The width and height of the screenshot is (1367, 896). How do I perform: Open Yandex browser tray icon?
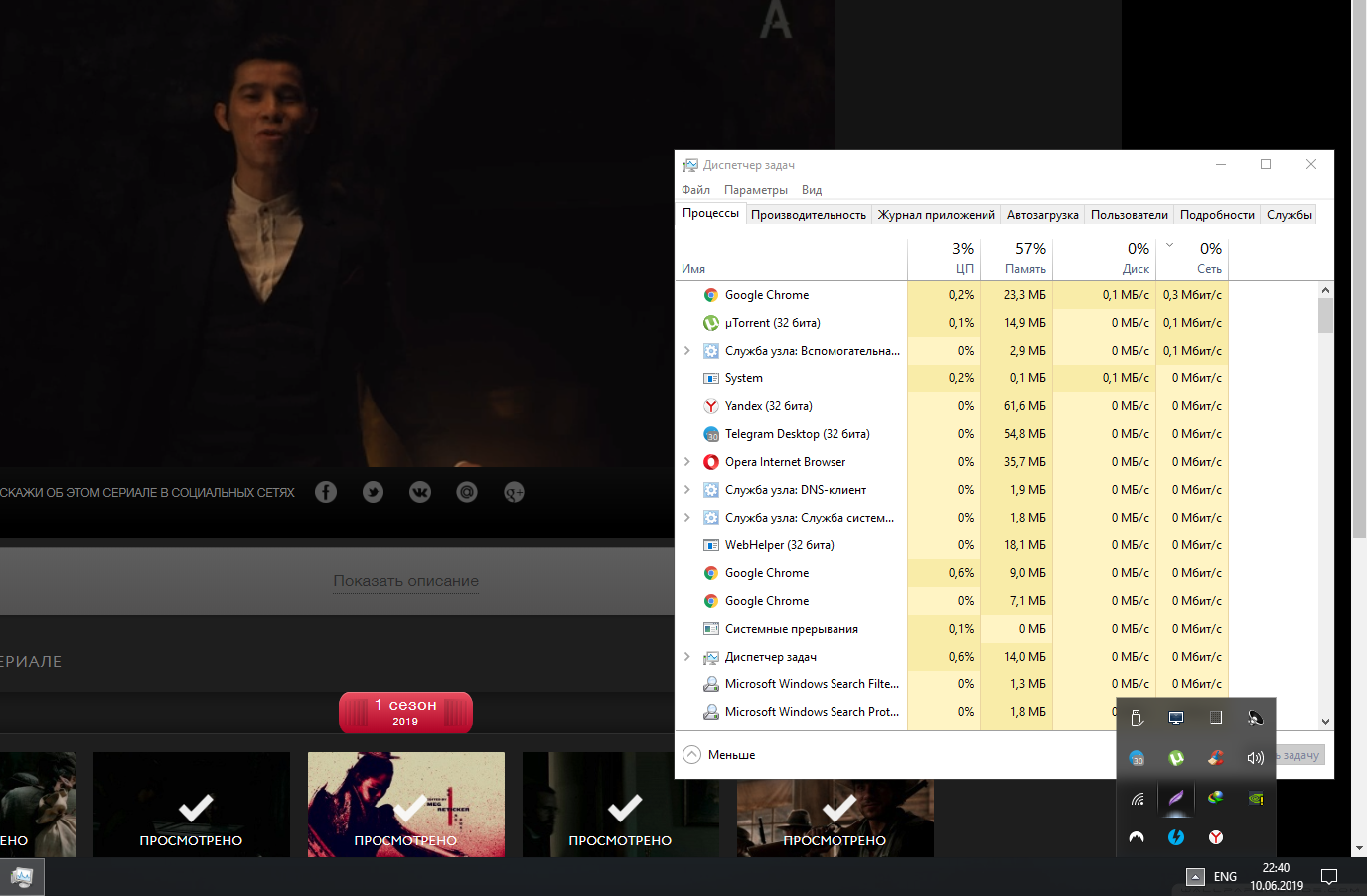pyautogui.click(x=1216, y=837)
